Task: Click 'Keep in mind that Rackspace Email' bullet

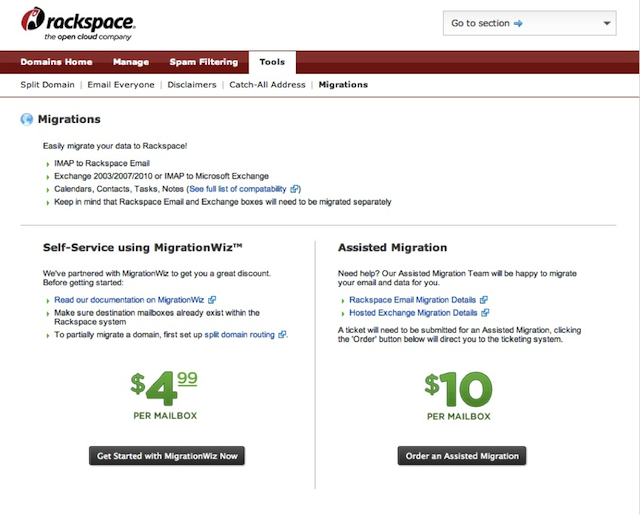Action: (223, 202)
